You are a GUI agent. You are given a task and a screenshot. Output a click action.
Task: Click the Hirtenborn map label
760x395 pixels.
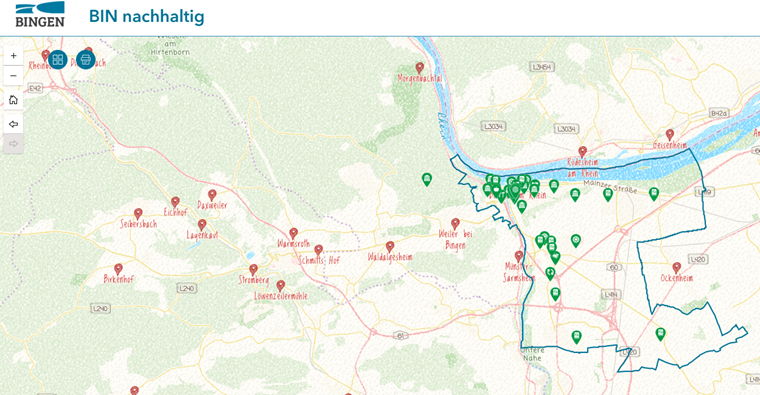(170, 52)
